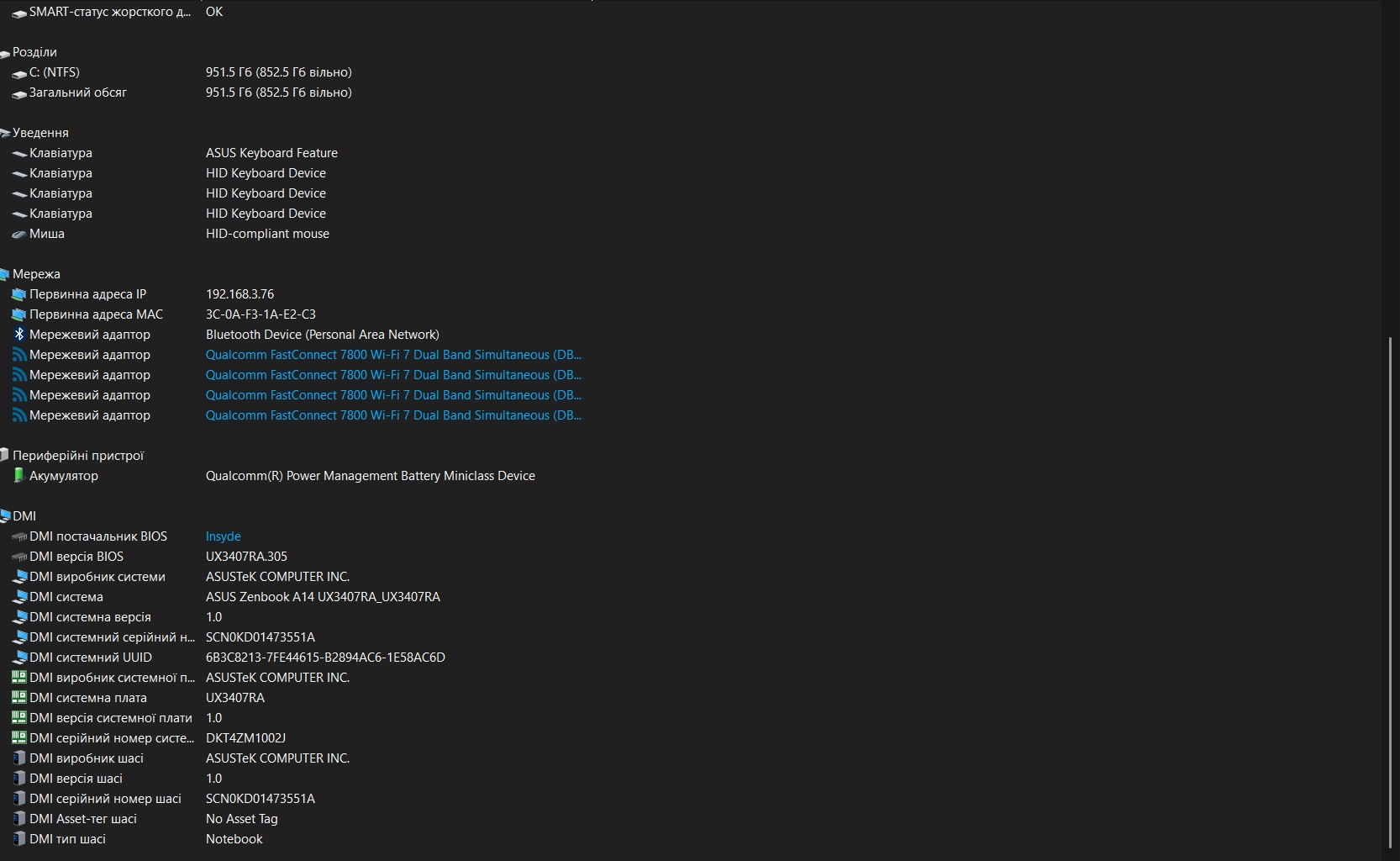Select the Мережа section header
The width and height of the screenshot is (1400, 861).
(x=36, y=274)
